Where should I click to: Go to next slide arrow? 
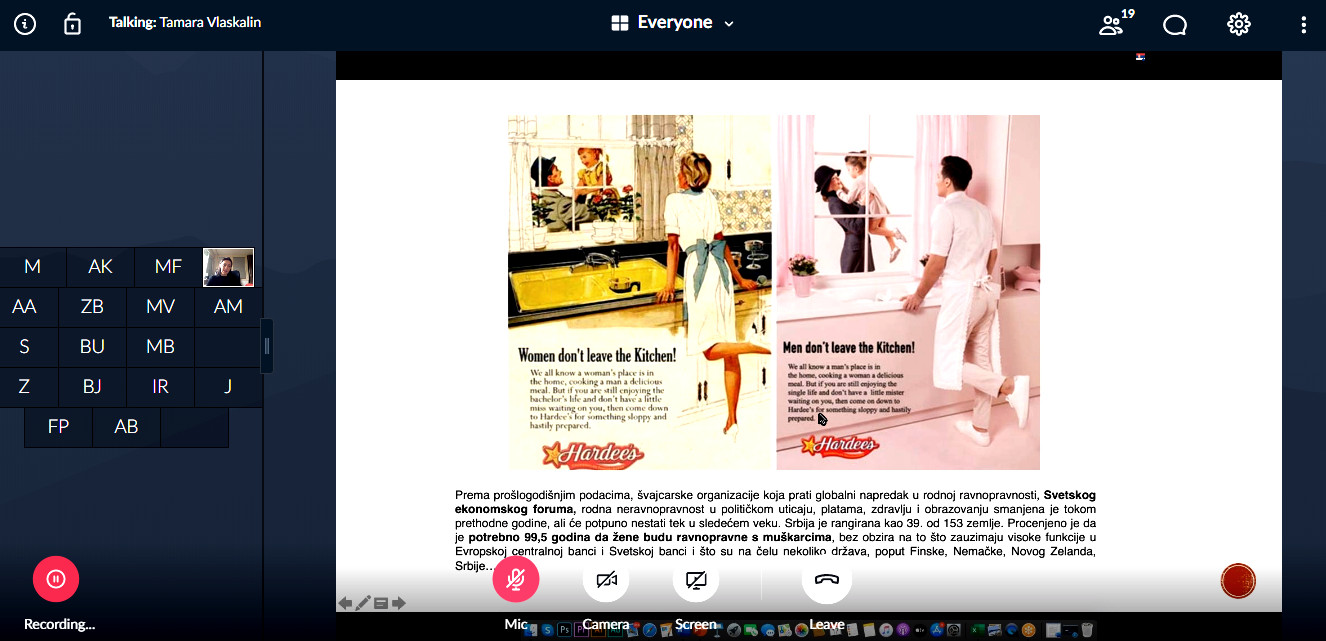(399, 603)
